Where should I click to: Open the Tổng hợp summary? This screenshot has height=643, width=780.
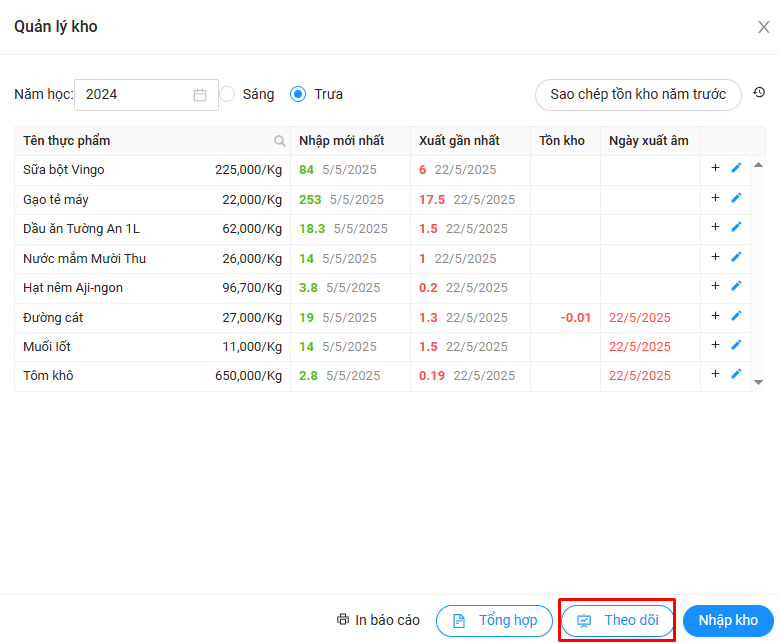(494, 621)
